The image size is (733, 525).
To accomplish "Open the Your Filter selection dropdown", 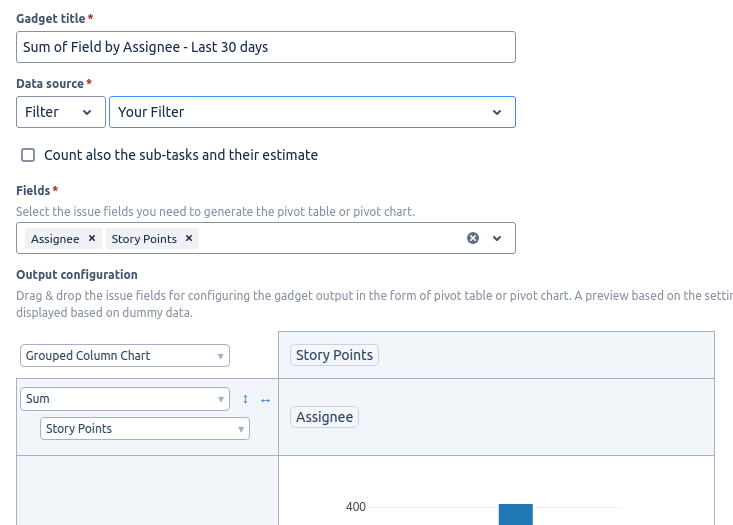I will pyautogui.click(x=312, y=112).
